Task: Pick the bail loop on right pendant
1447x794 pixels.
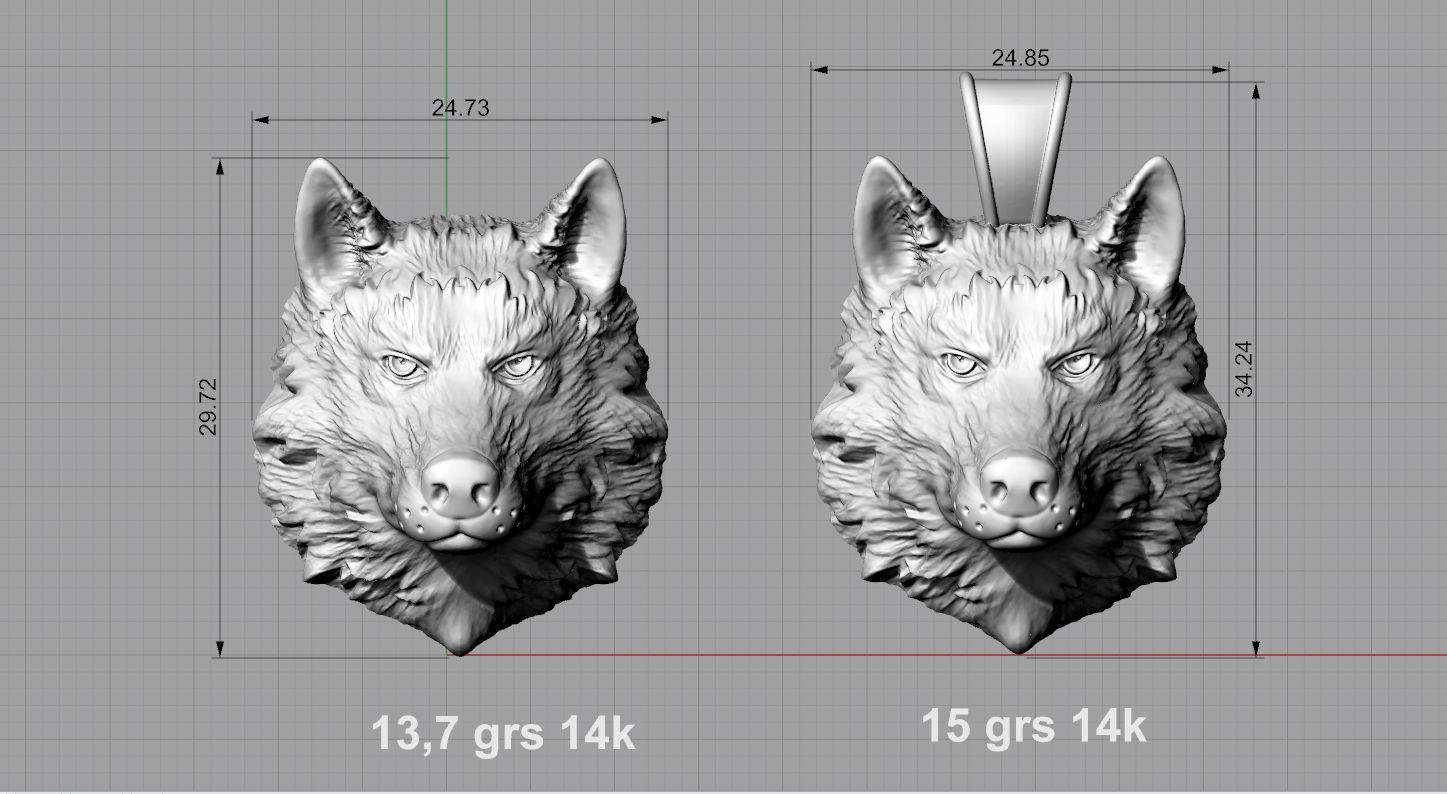Action: point(1016,148)
